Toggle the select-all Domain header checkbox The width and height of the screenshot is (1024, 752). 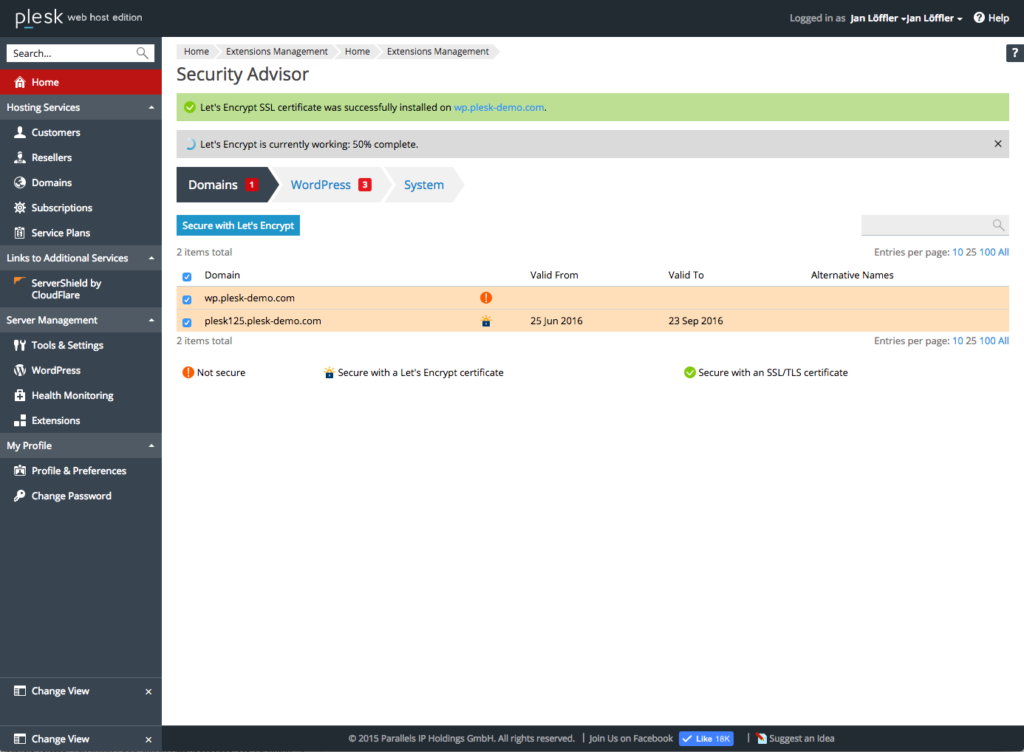tap(187, 276)
